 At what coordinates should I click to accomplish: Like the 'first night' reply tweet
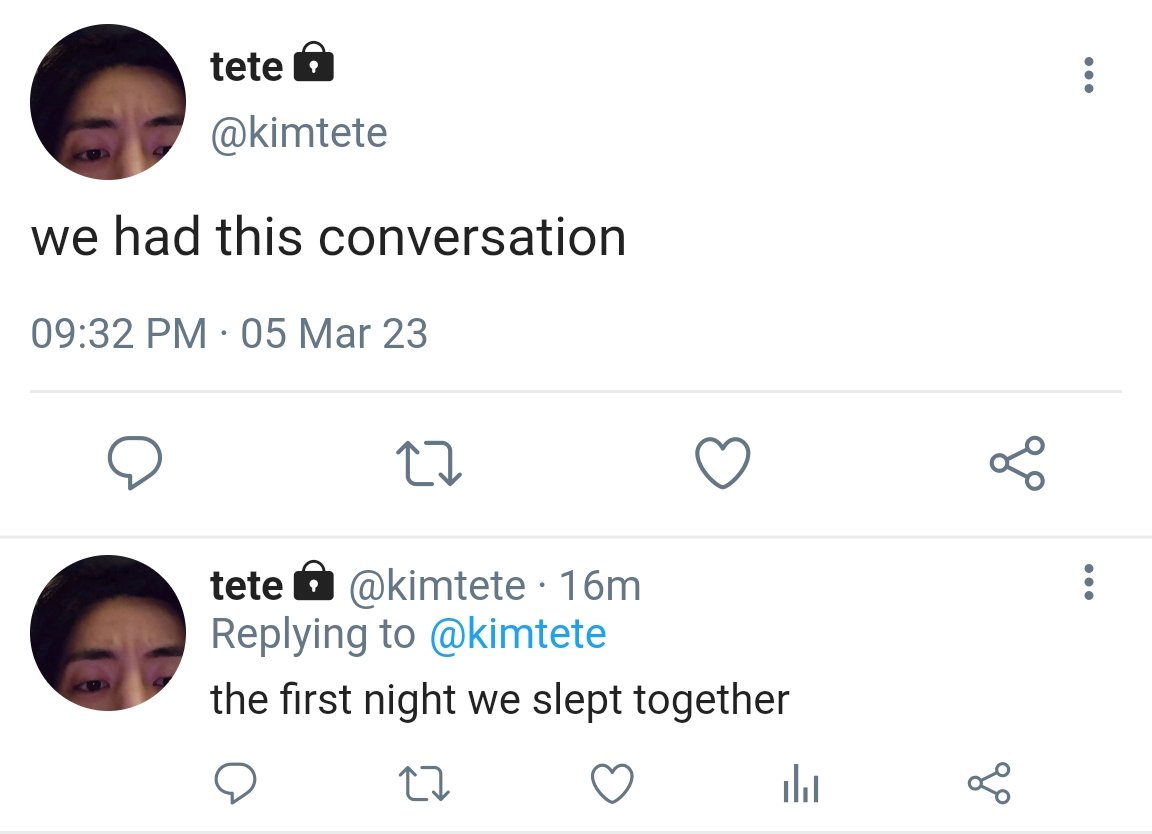612,783
